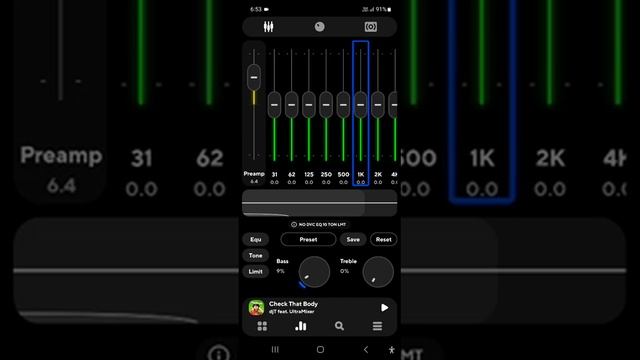This screenshot has width=640, height=360.
Task: Open the Preset selector
Action: pos(308,240)
